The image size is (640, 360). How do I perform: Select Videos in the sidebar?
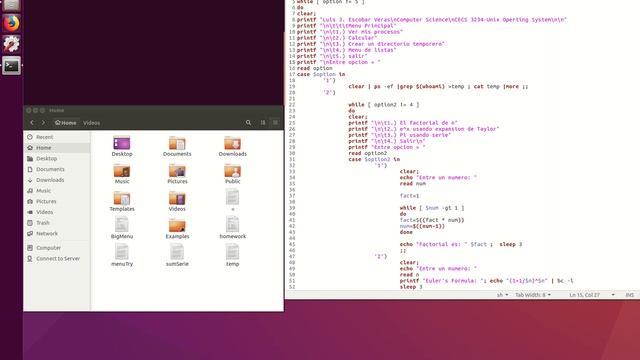point(57,212)
